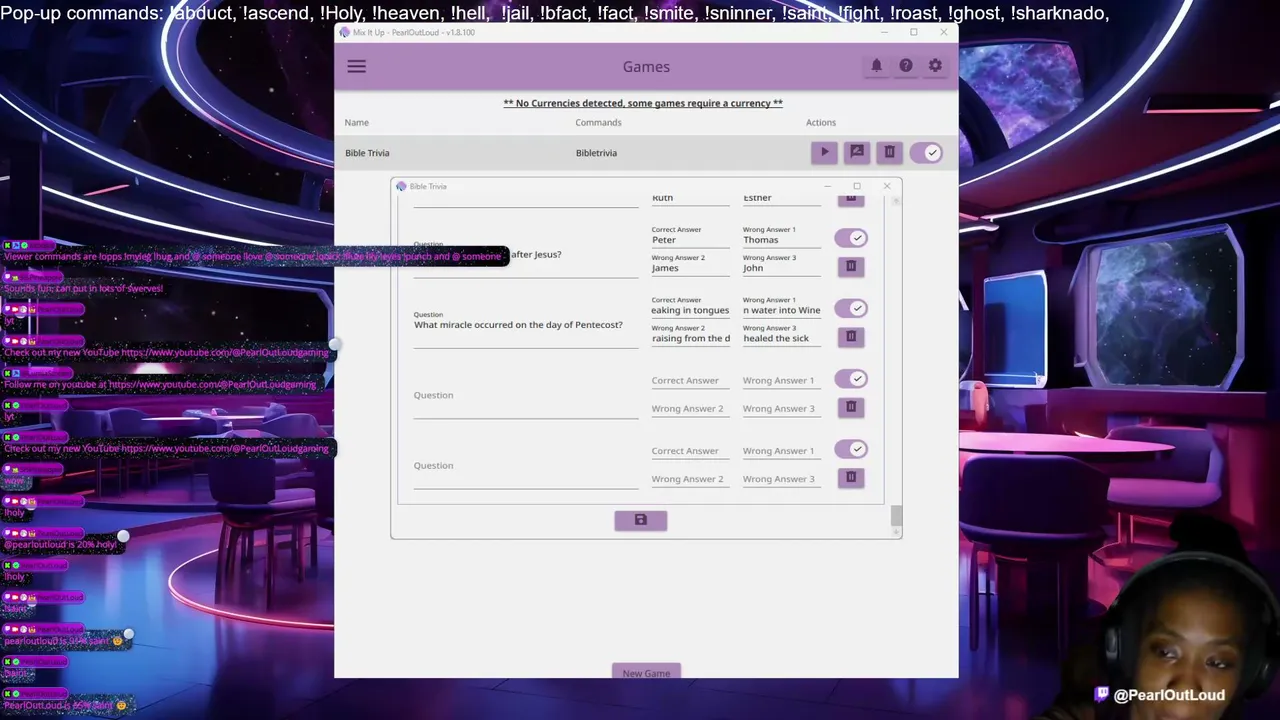1280x720 pixels.
Task: Edit wrong answer field showing John
Action: coord(782,264)
